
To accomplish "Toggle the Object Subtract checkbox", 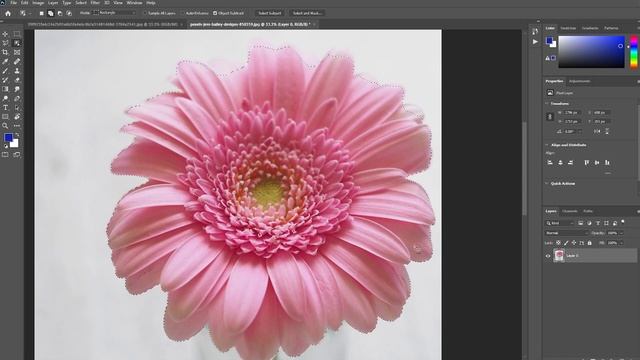I will pyautogui.click(x=215, y=13).
